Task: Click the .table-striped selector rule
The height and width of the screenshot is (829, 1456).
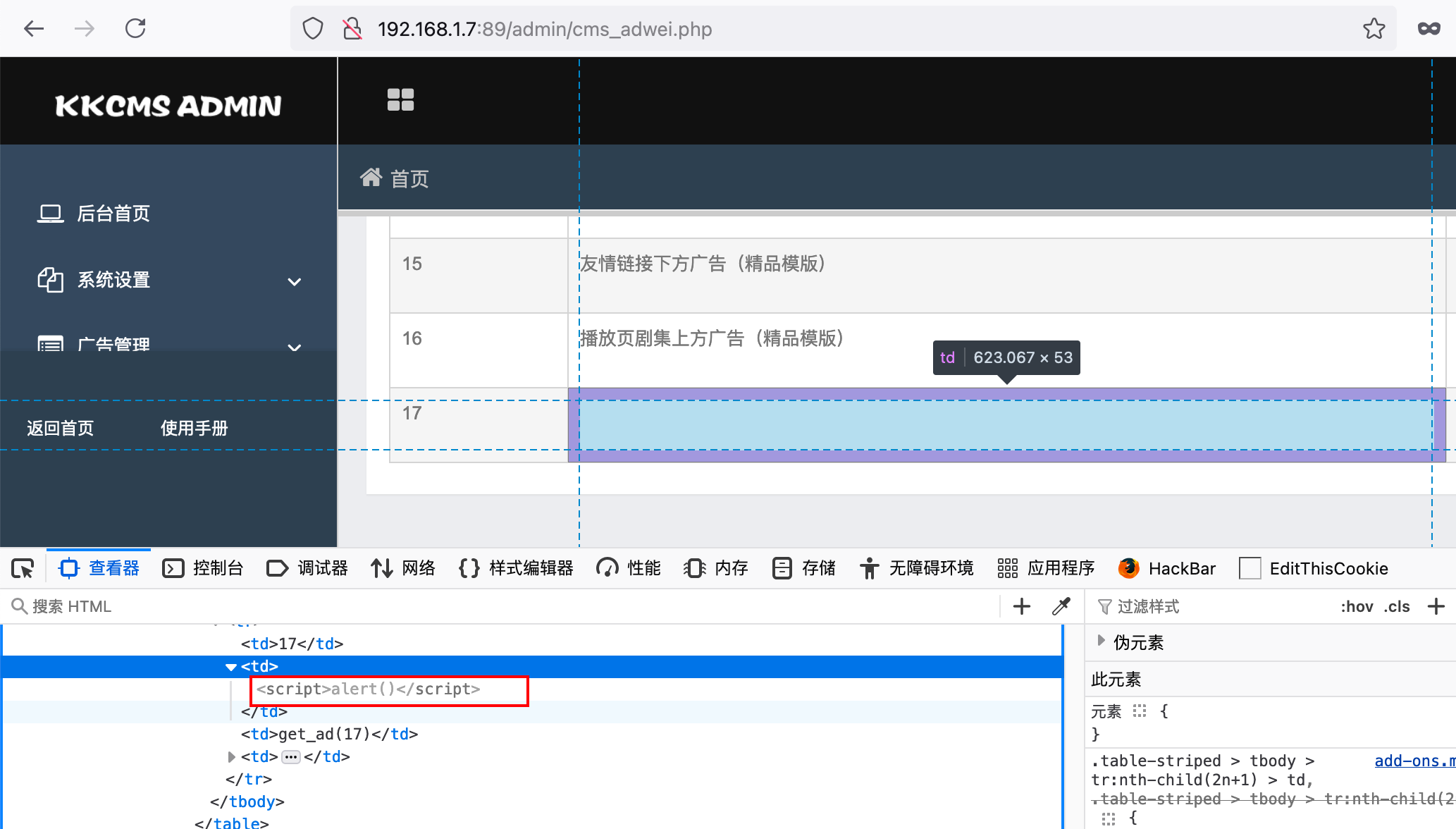Action: point(1202,770)
